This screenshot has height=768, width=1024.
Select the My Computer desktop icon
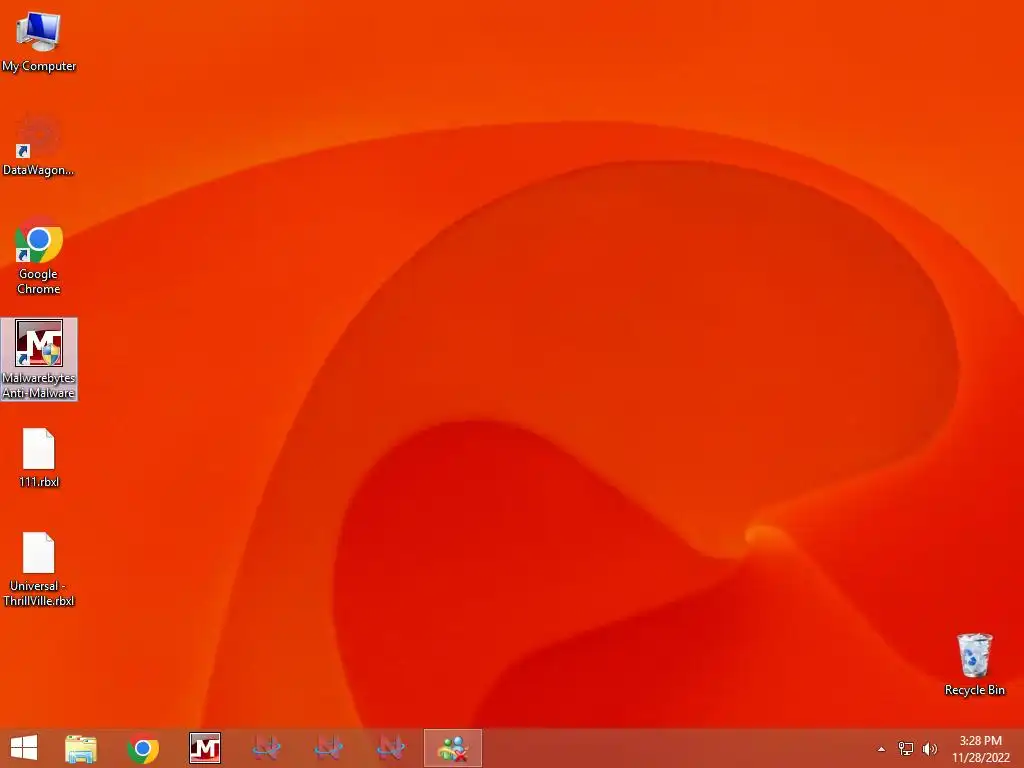(x=39, y=40)
